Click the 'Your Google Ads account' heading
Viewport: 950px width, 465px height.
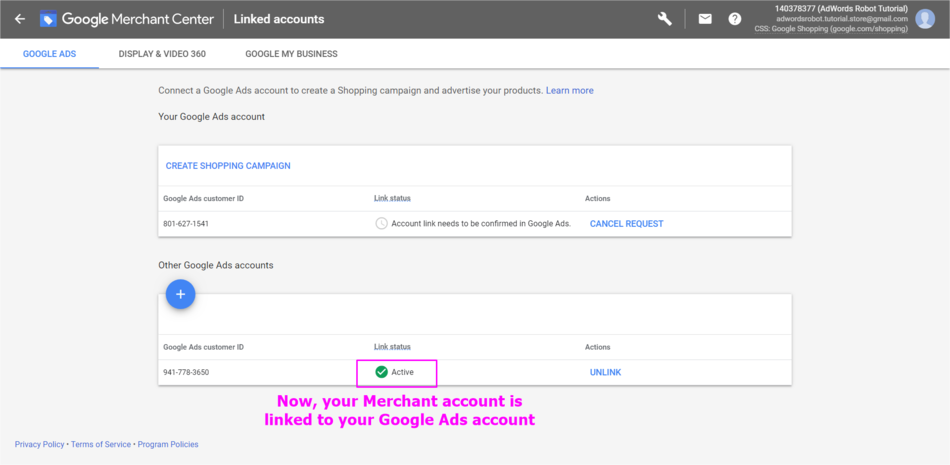[x=211, y=116]
